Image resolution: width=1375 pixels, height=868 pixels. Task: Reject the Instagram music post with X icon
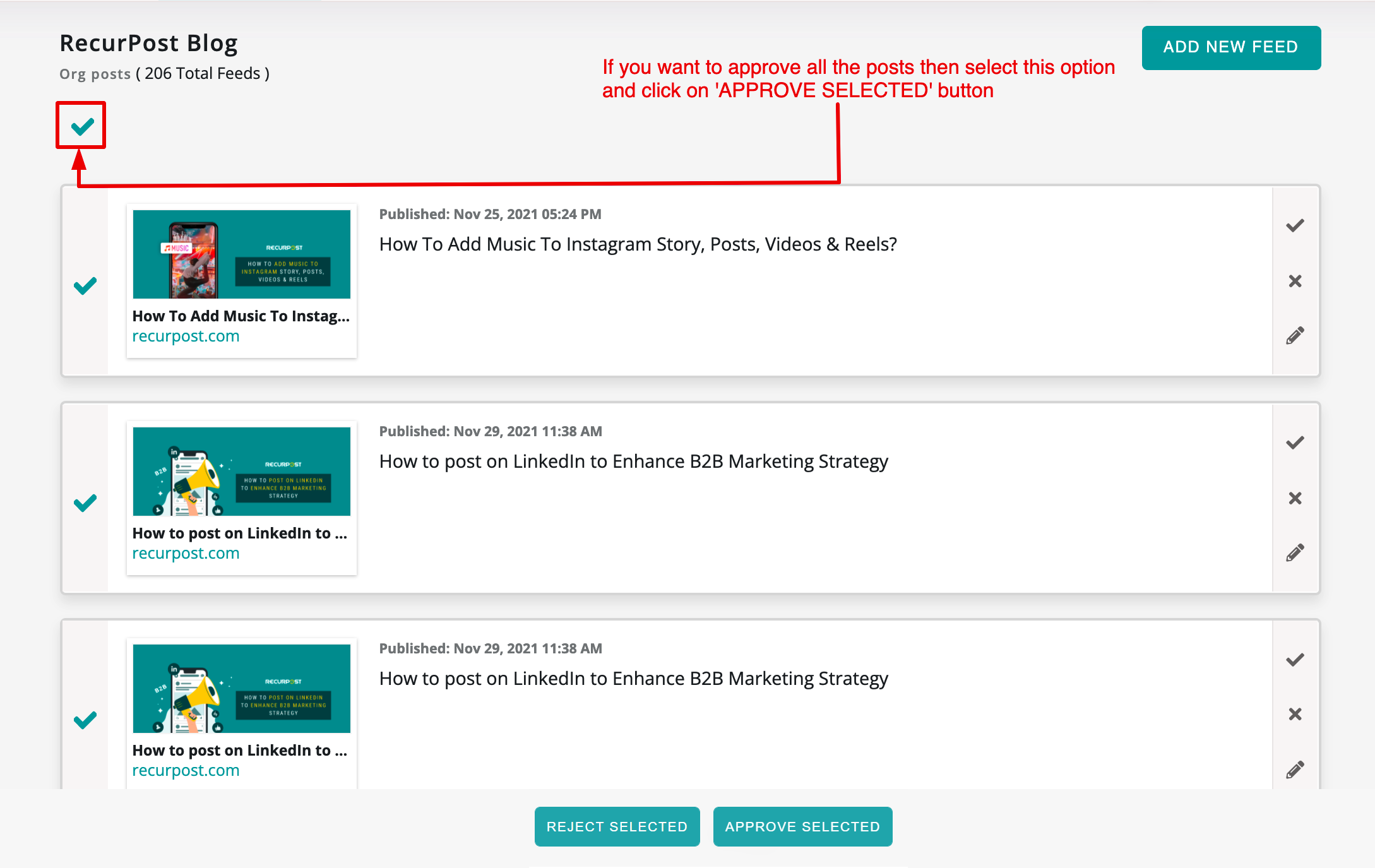pyautogui.click(x=1295, y=281)
